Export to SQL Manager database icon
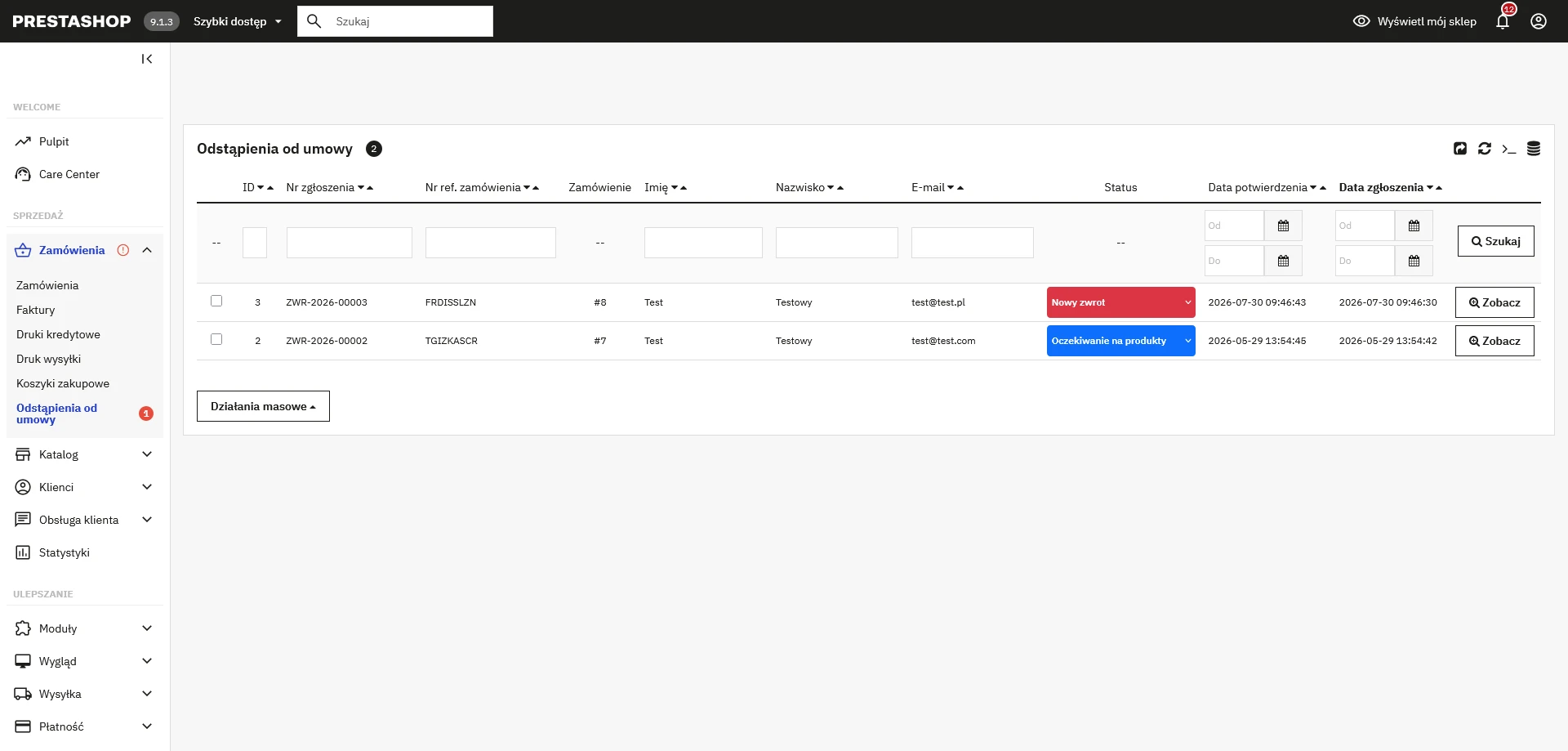The width and height of the screenshot is (1568, 751). (1534, 149)
